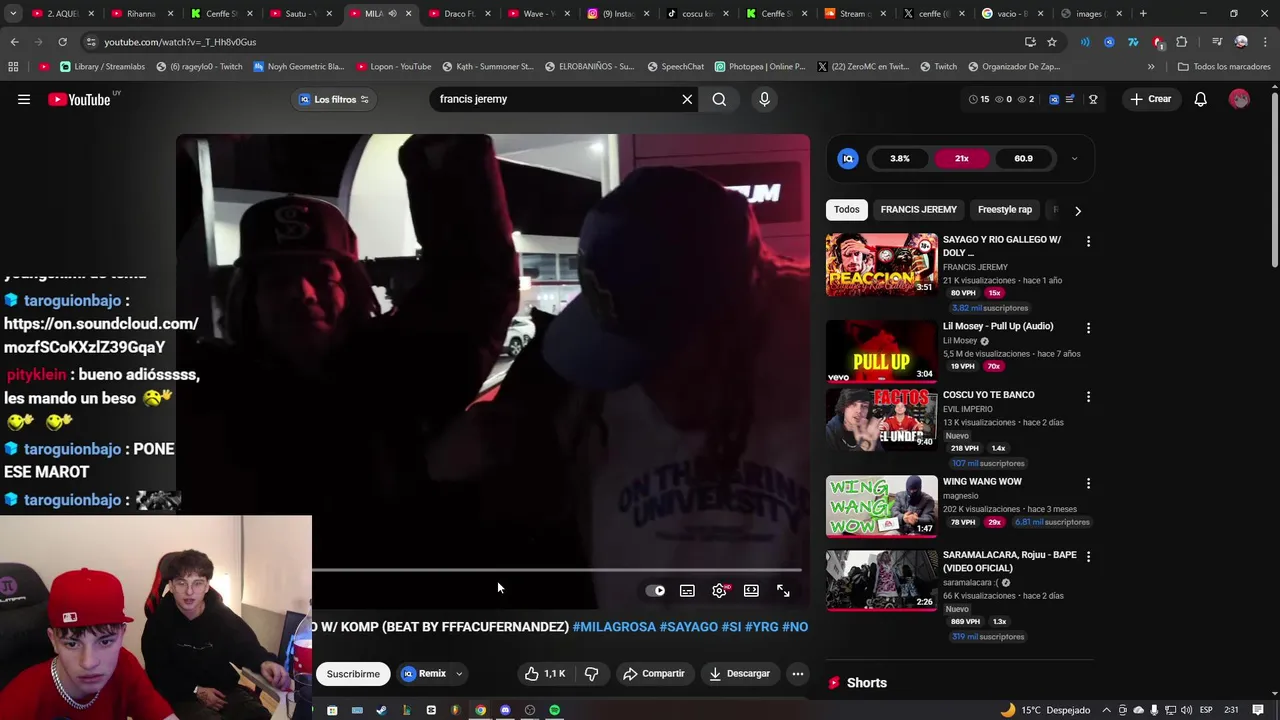Viewport: 1280px width, 720px height.
Task: Share the video via Compartir
Action: (x=653, y=674)
